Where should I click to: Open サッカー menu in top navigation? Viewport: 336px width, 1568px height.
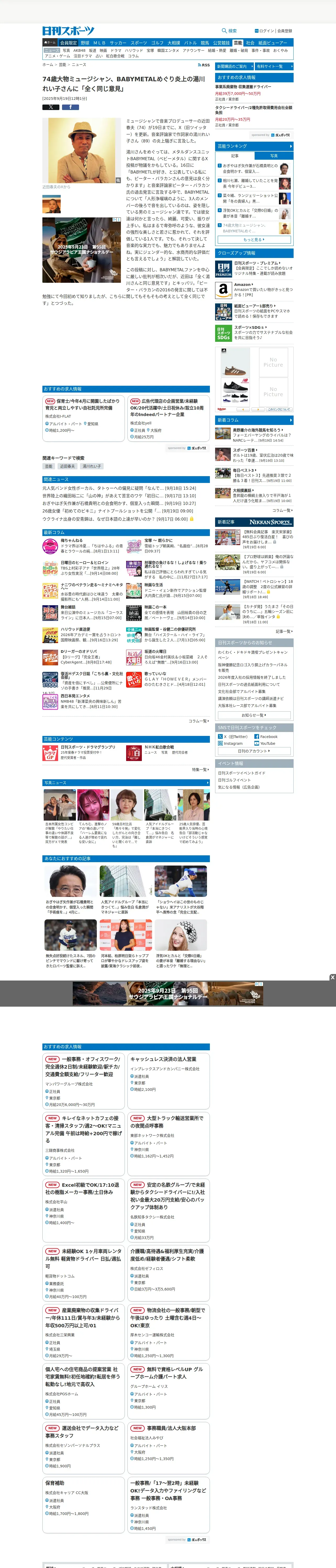[x=118, y=43]
